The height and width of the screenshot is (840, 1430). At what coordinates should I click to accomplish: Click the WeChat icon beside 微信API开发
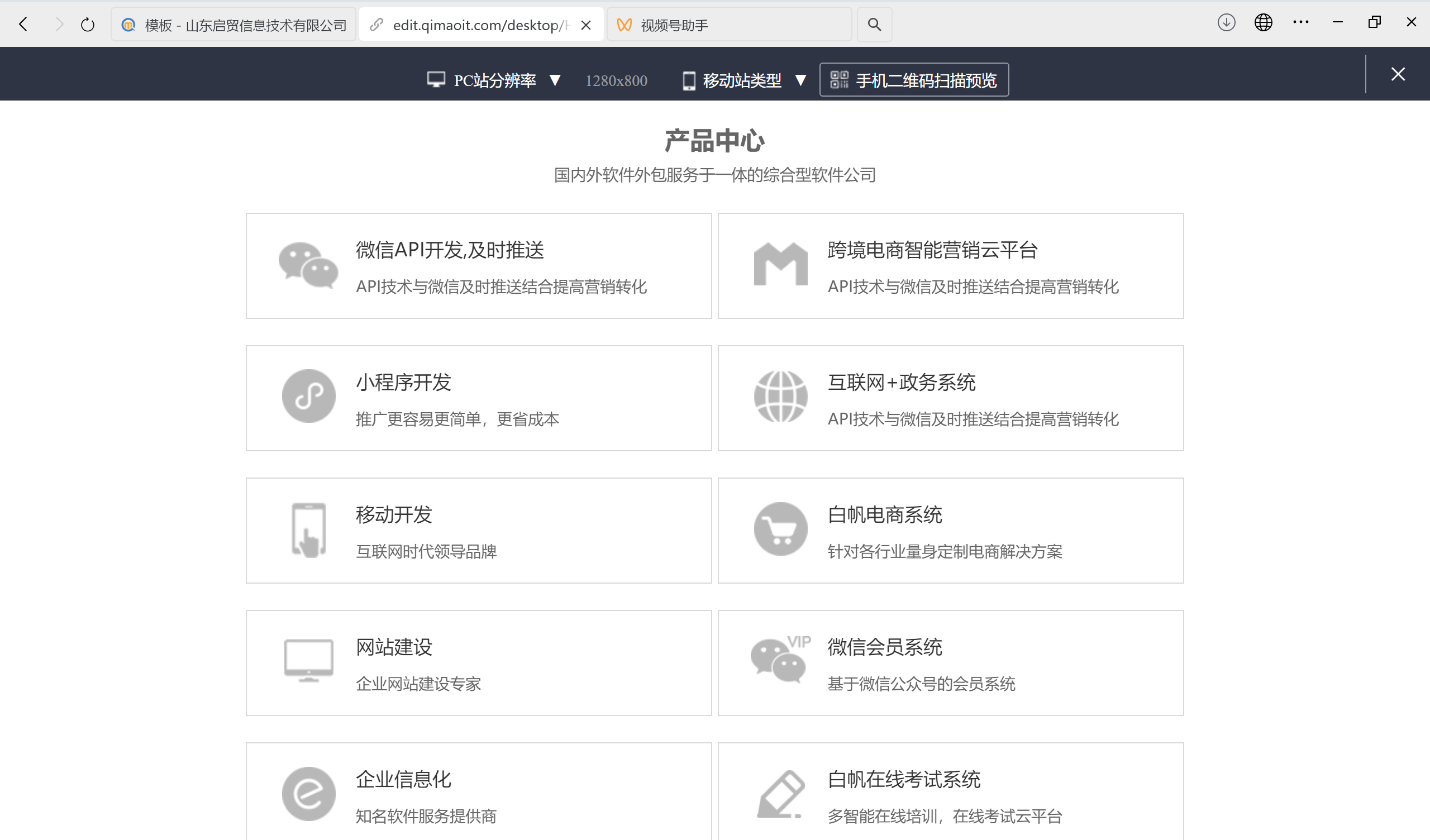pos(309,265)
